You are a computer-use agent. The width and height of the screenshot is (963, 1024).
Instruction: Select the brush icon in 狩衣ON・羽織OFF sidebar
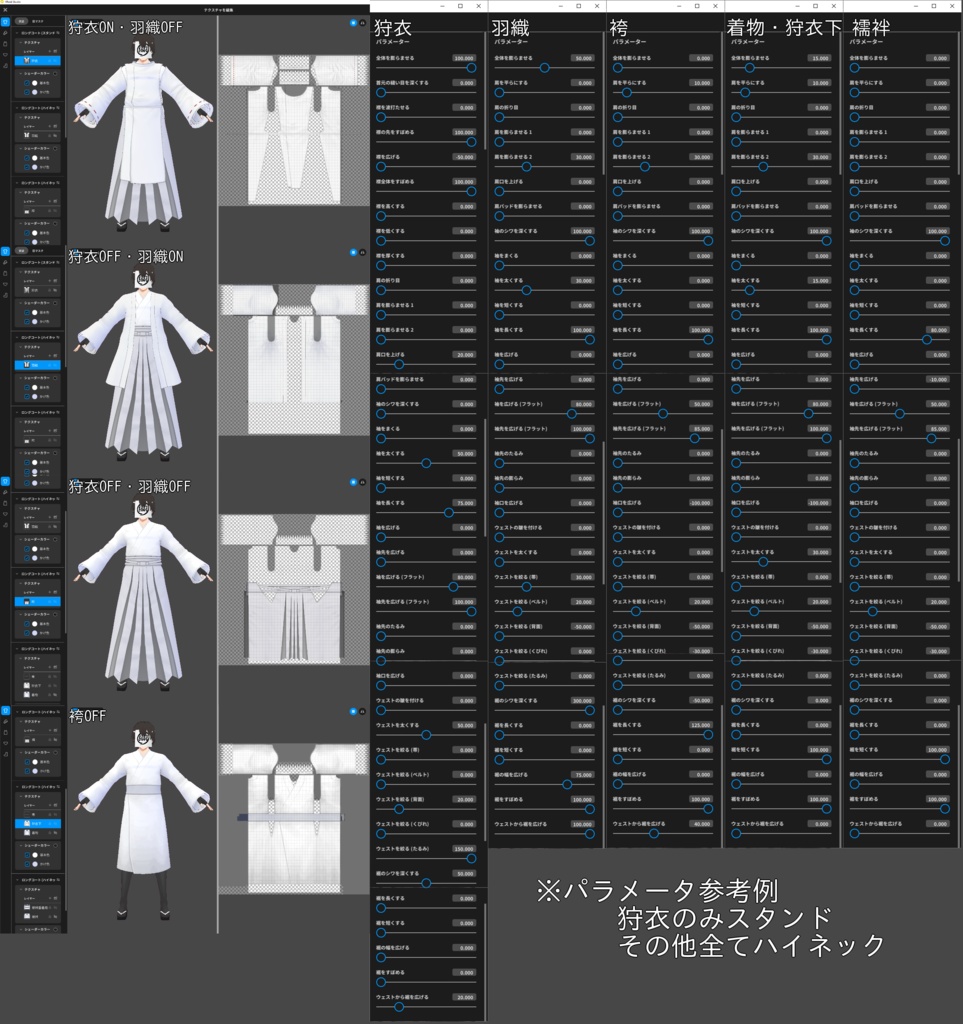click(5, 33)
